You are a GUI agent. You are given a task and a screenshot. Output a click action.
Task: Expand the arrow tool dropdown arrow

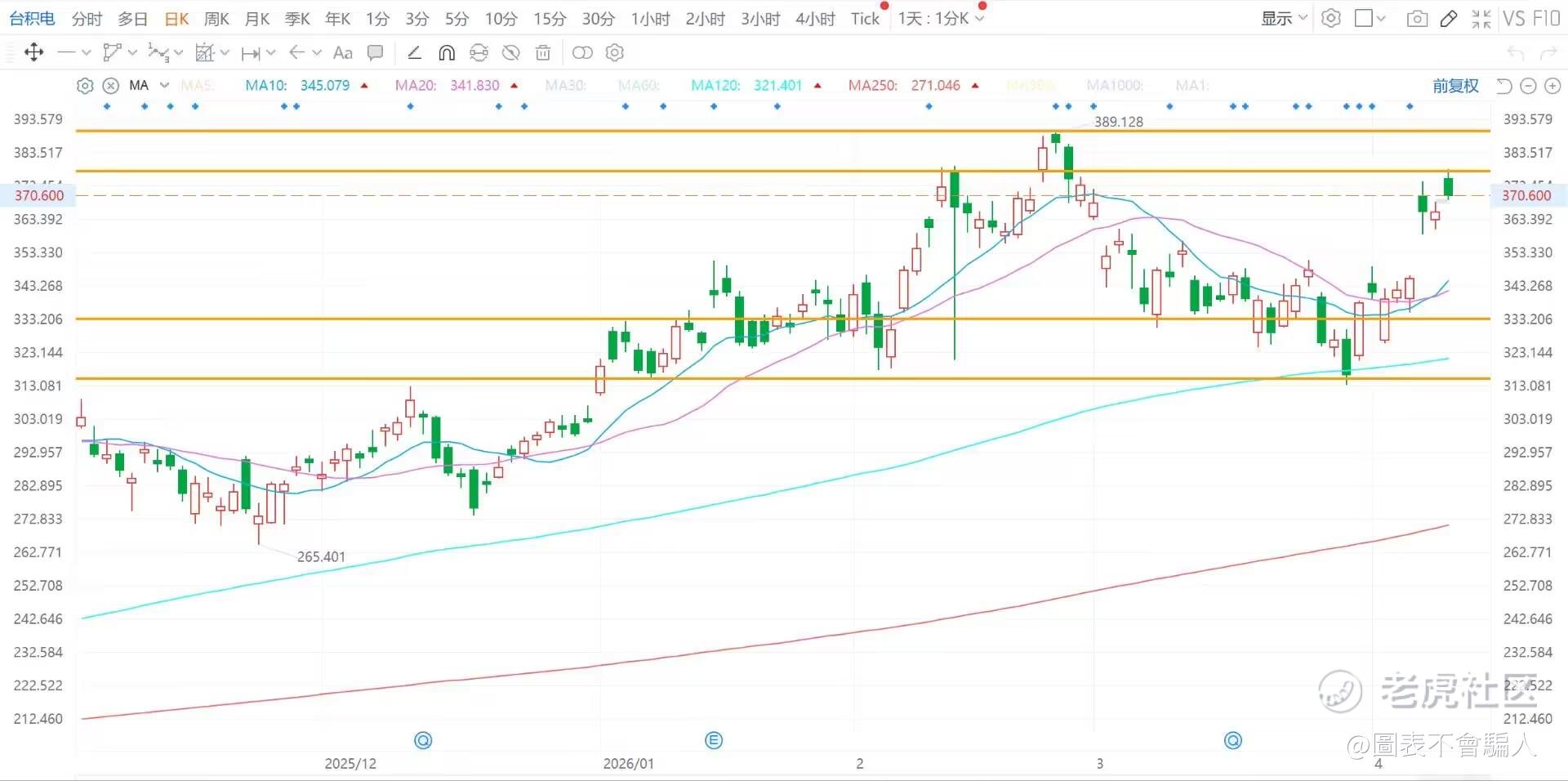point(317,53)
